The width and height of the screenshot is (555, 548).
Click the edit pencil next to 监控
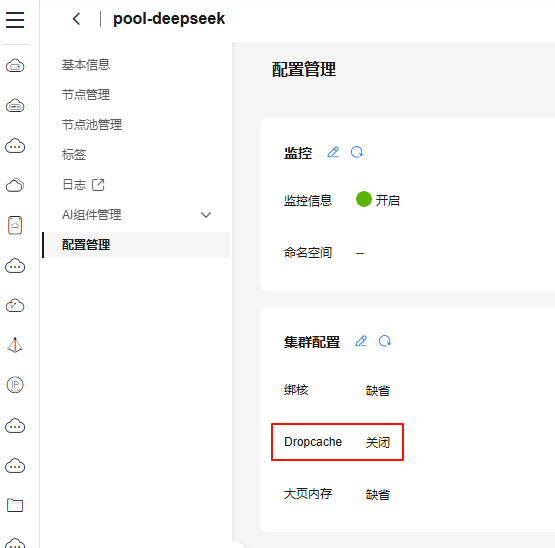click(333, 152)
